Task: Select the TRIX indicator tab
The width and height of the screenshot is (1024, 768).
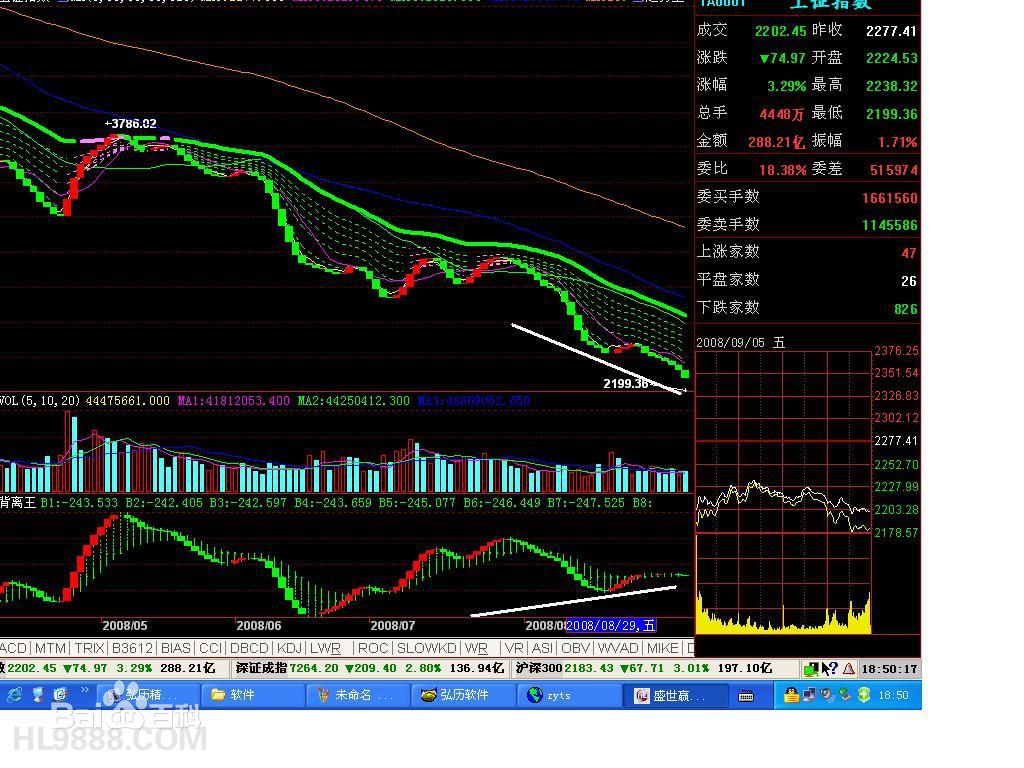Action: [x=89, y=648]
